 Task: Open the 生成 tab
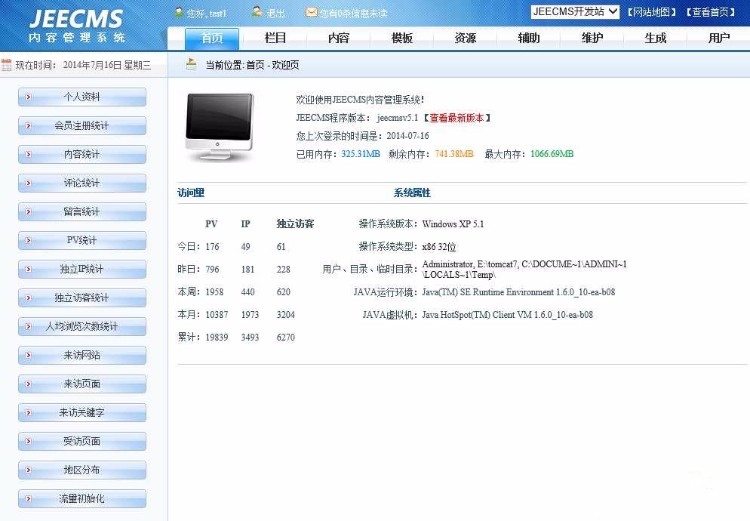(x=655, y=38)
